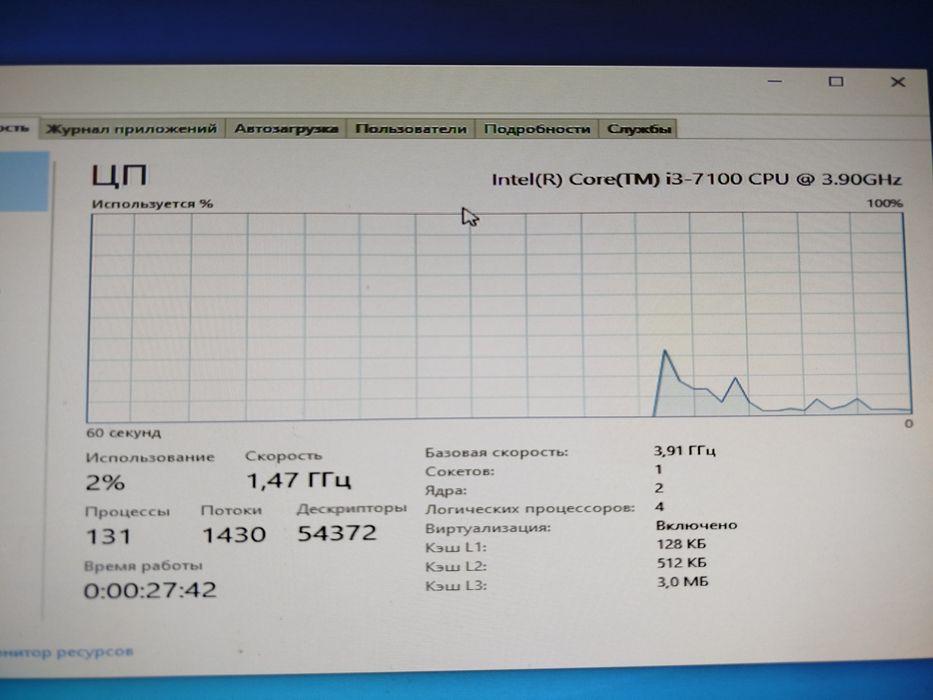The image size is (933, 700).
Task: Click the 128 КБ L1 cache value
Action: pyautogui.click(x=681, y=544)
